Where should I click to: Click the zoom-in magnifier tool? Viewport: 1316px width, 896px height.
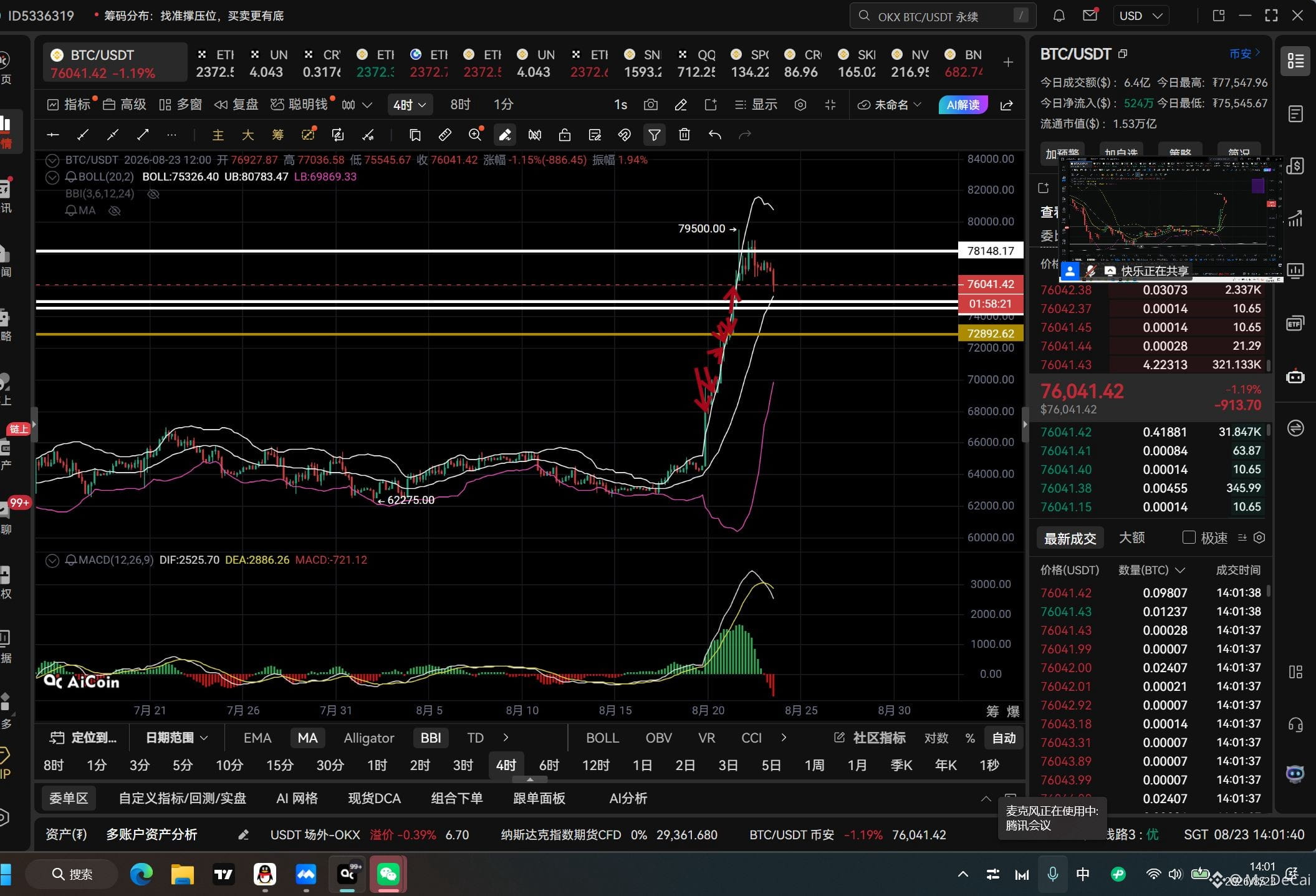pyautogui.click(x=475, y=135)
